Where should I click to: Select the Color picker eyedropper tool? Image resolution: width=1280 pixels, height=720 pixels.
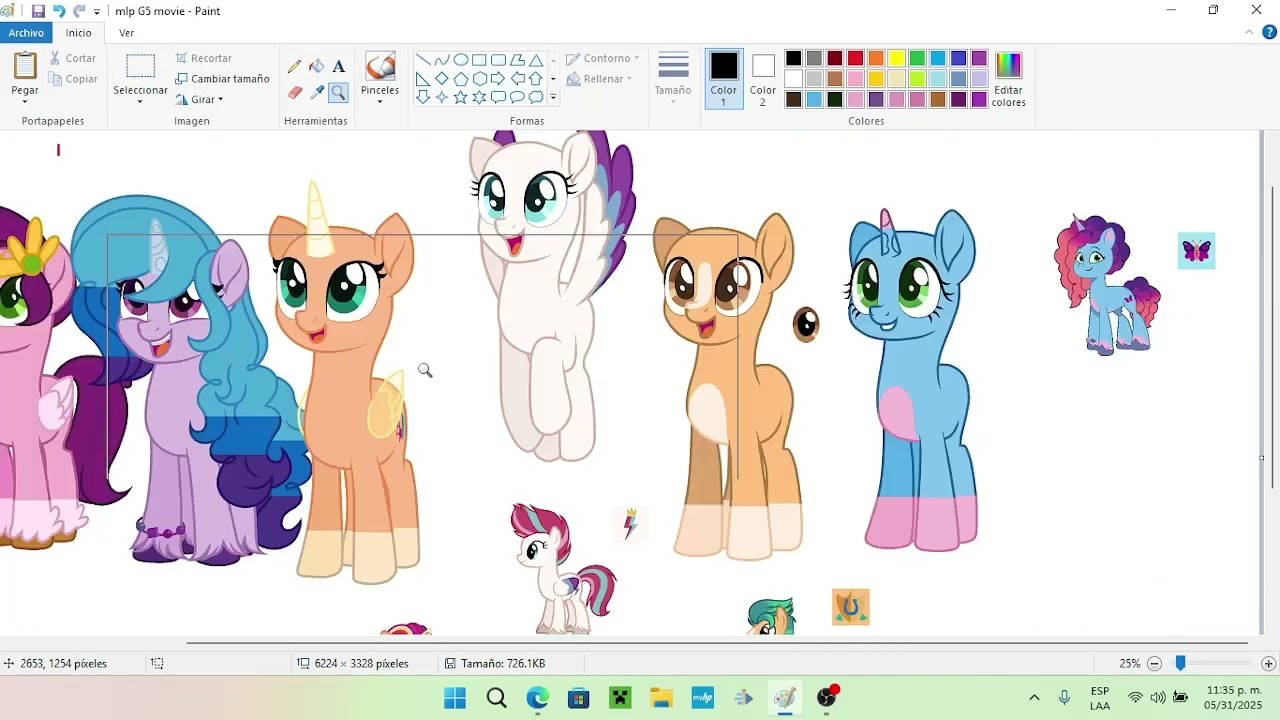316,92
